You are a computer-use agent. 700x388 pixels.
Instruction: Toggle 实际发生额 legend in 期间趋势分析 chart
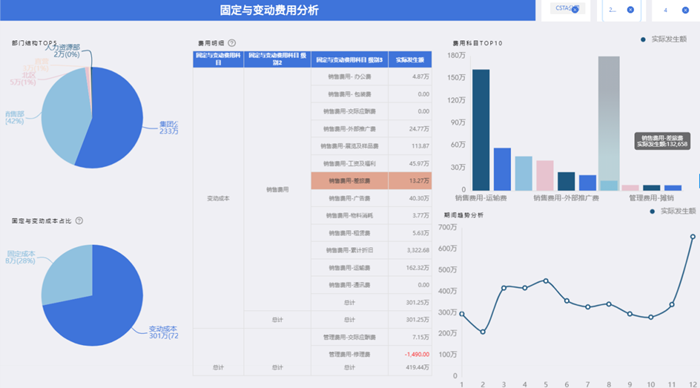pos(673,211)
